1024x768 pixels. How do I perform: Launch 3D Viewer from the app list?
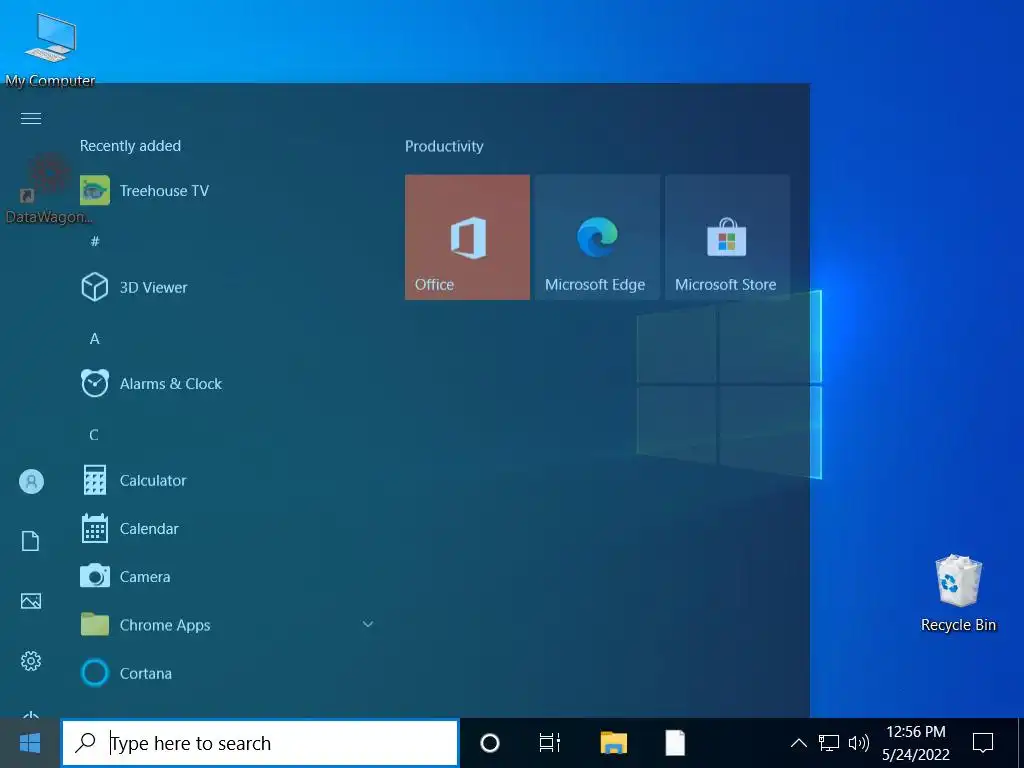pyautogui.click(x=226, y=287)
